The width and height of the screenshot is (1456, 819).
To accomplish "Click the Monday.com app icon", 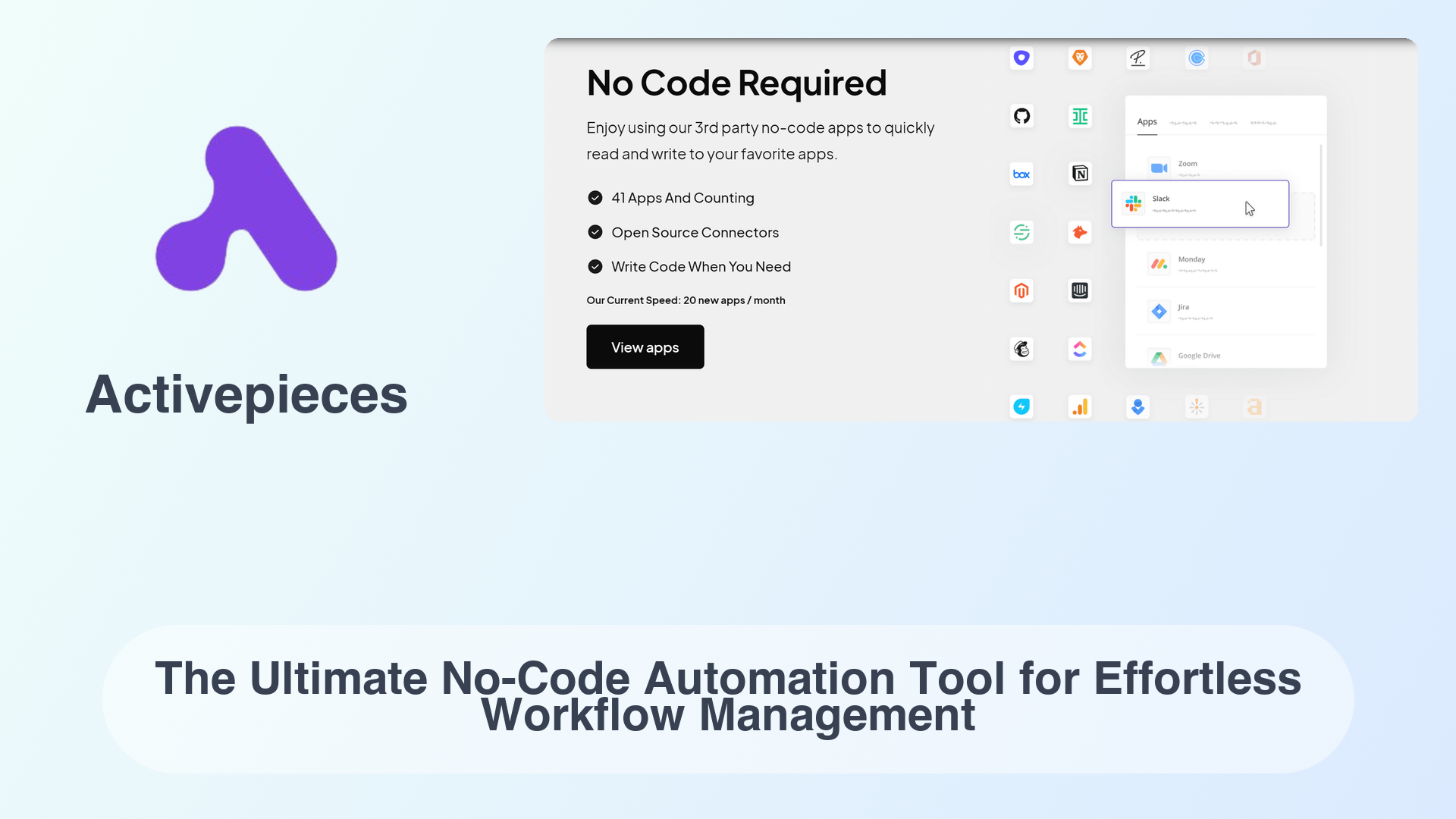I will 1159,263.
